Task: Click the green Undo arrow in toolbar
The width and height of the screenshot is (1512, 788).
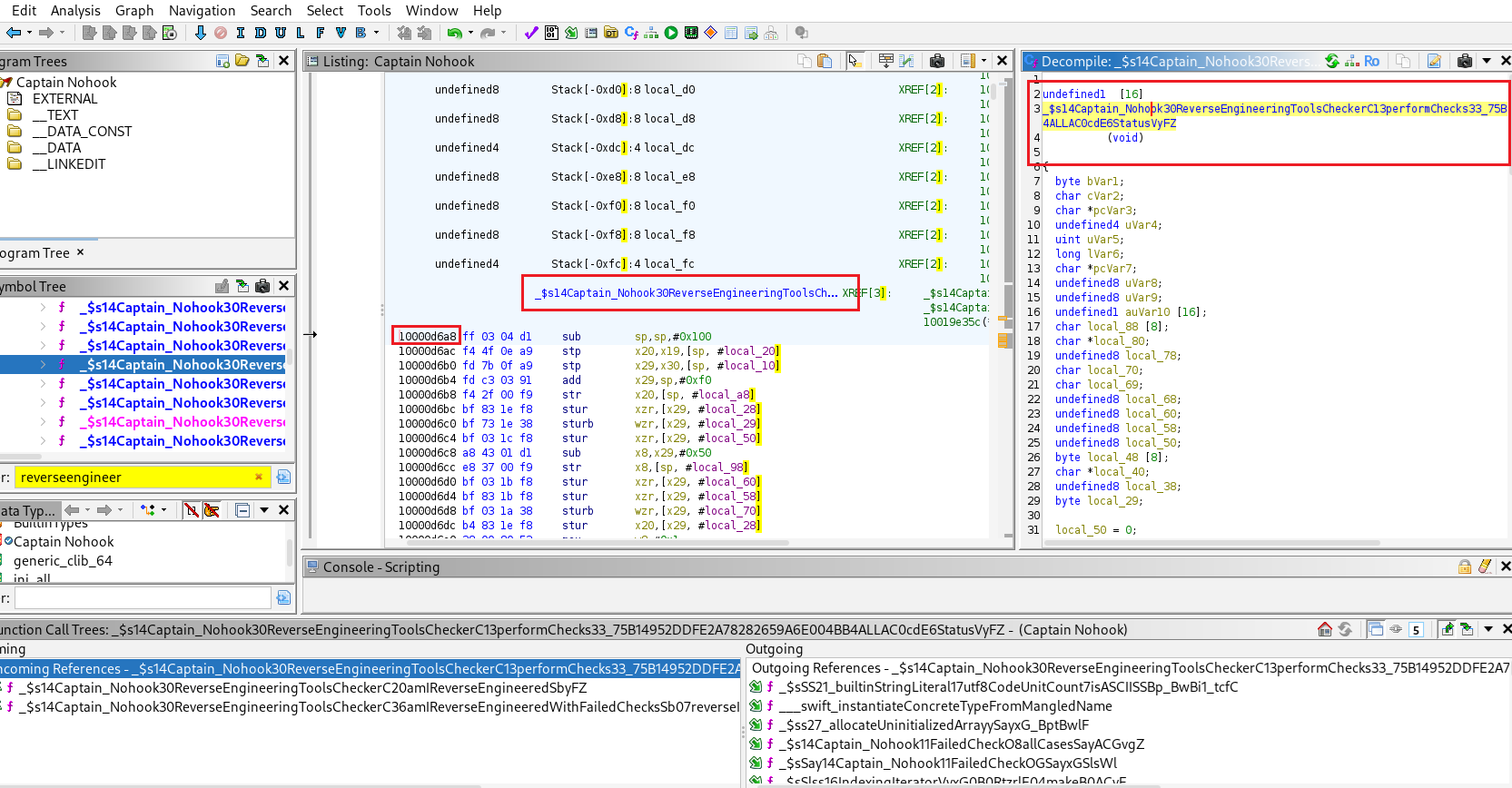Action: click(454, 34)
